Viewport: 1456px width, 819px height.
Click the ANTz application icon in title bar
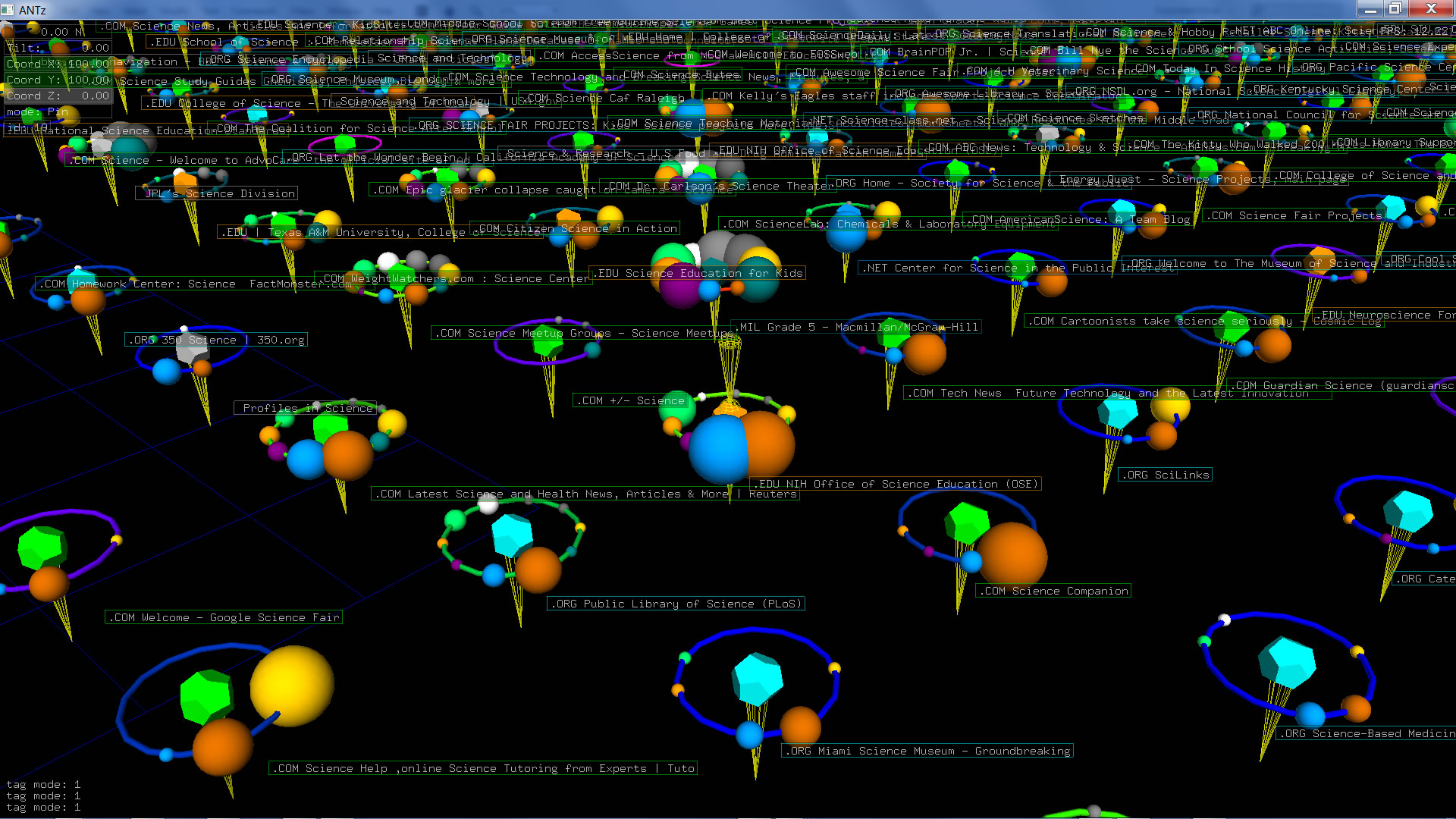8,10
